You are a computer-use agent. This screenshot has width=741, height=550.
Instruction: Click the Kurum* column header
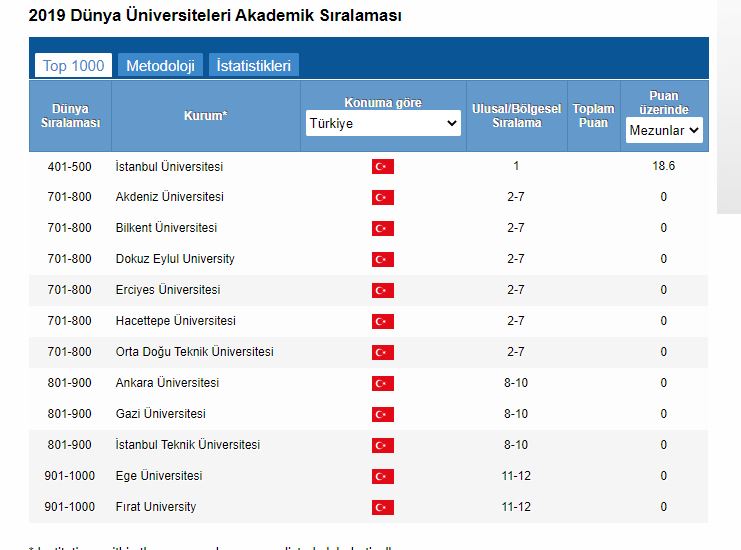click(x=206, y=116)
